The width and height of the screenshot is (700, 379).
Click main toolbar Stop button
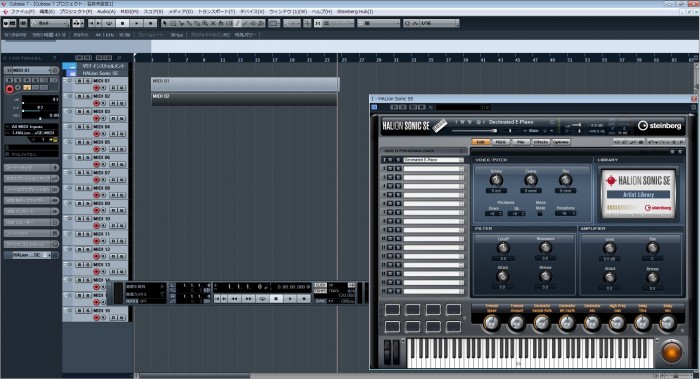click(123, 23)
